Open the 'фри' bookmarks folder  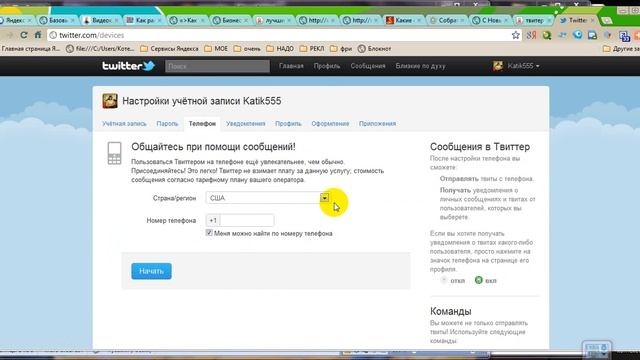point(341,49)
